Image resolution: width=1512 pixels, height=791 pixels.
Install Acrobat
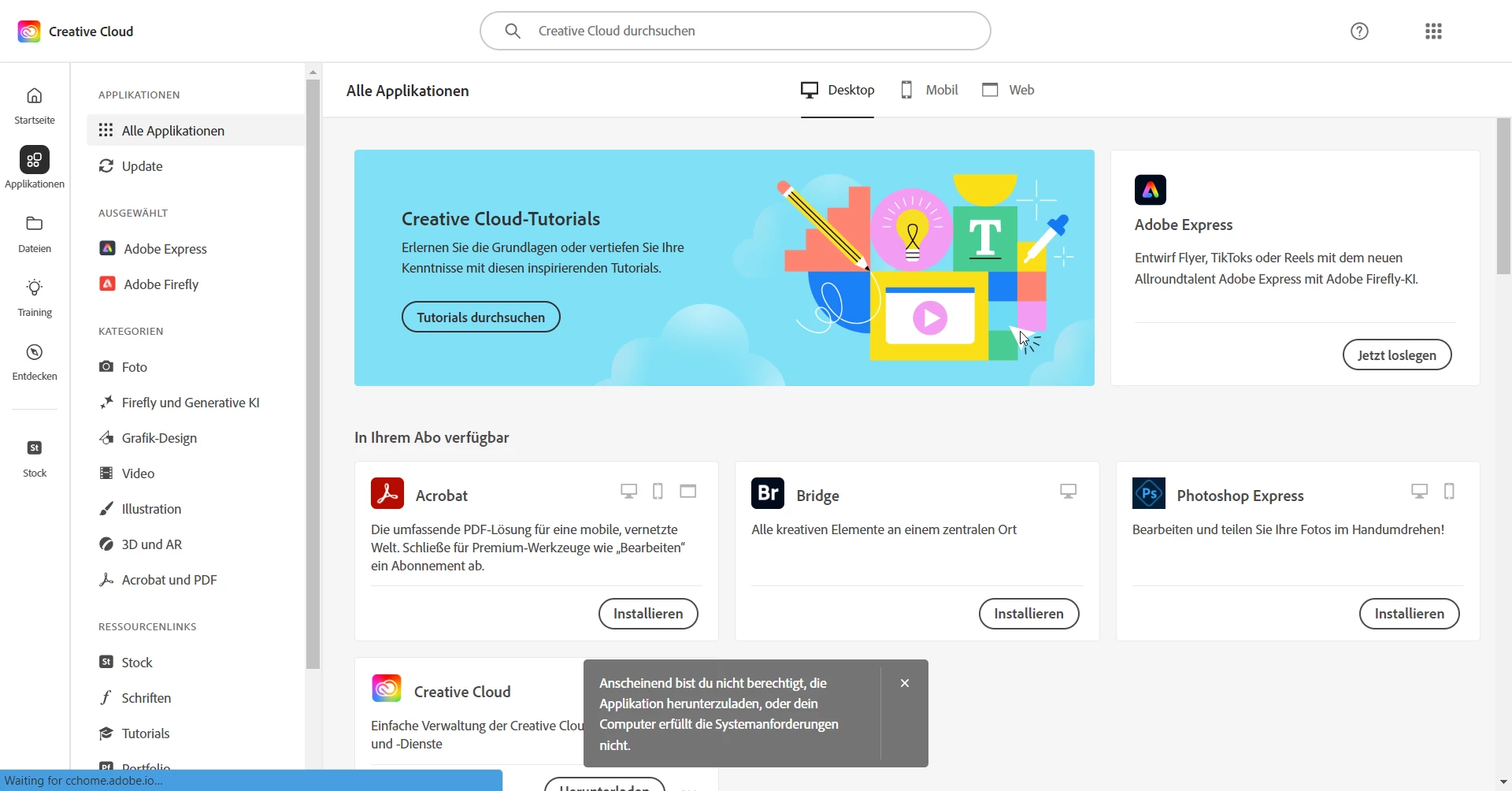tap(648, 614)
